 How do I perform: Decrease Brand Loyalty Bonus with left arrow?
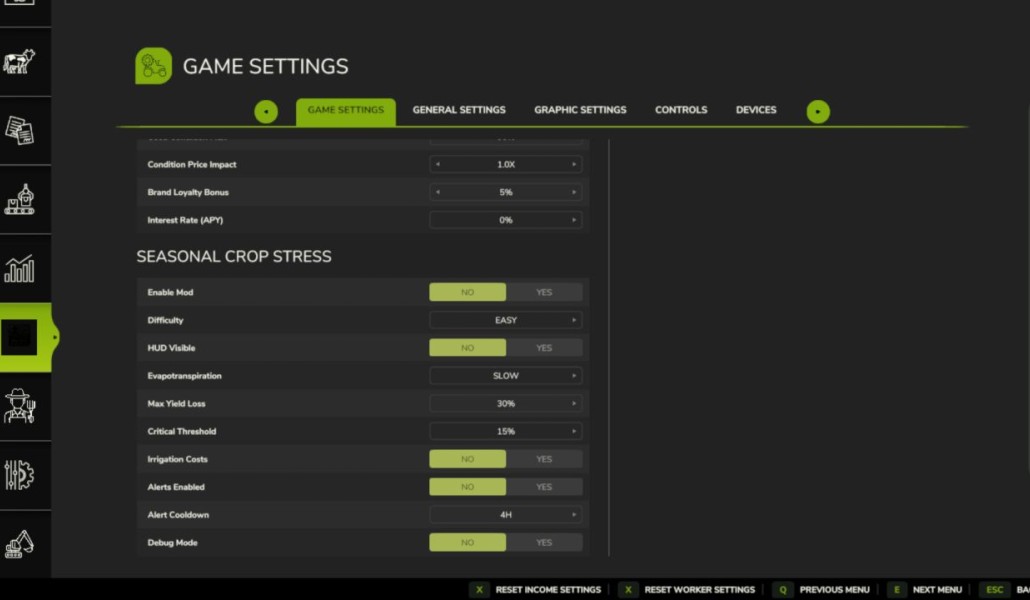(x=438, y=192)
